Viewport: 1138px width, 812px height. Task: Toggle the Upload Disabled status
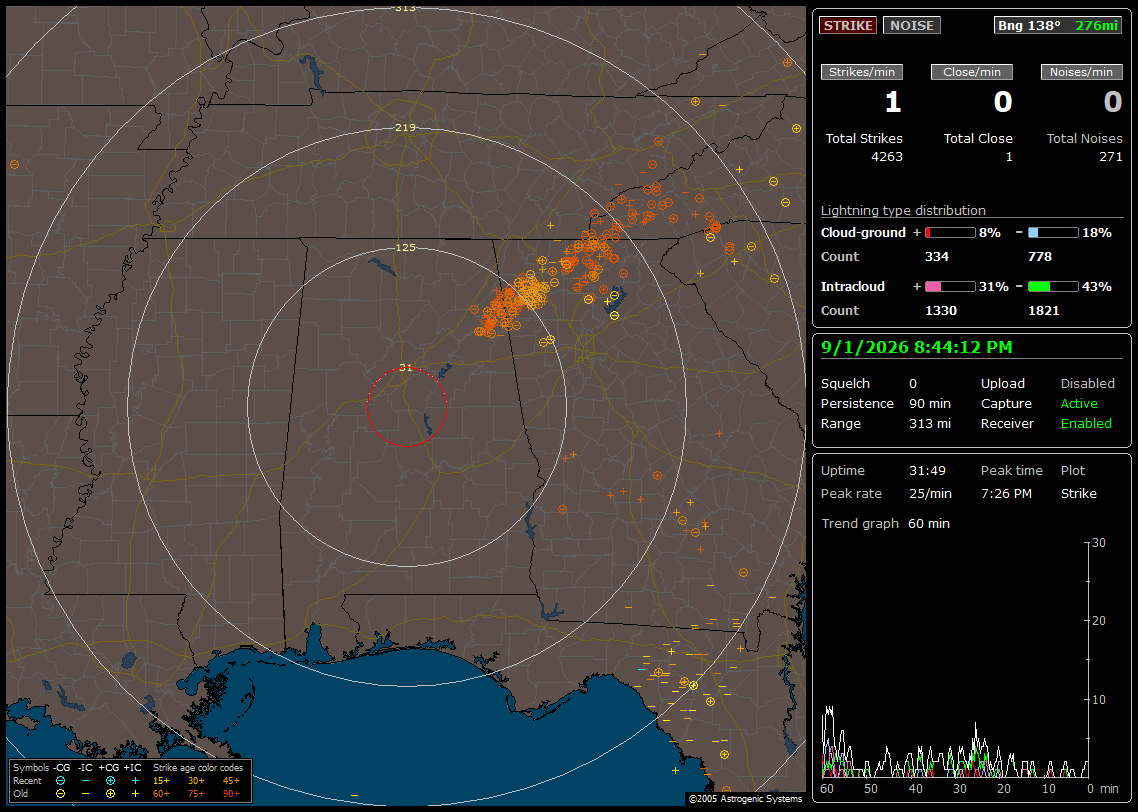1087,383
